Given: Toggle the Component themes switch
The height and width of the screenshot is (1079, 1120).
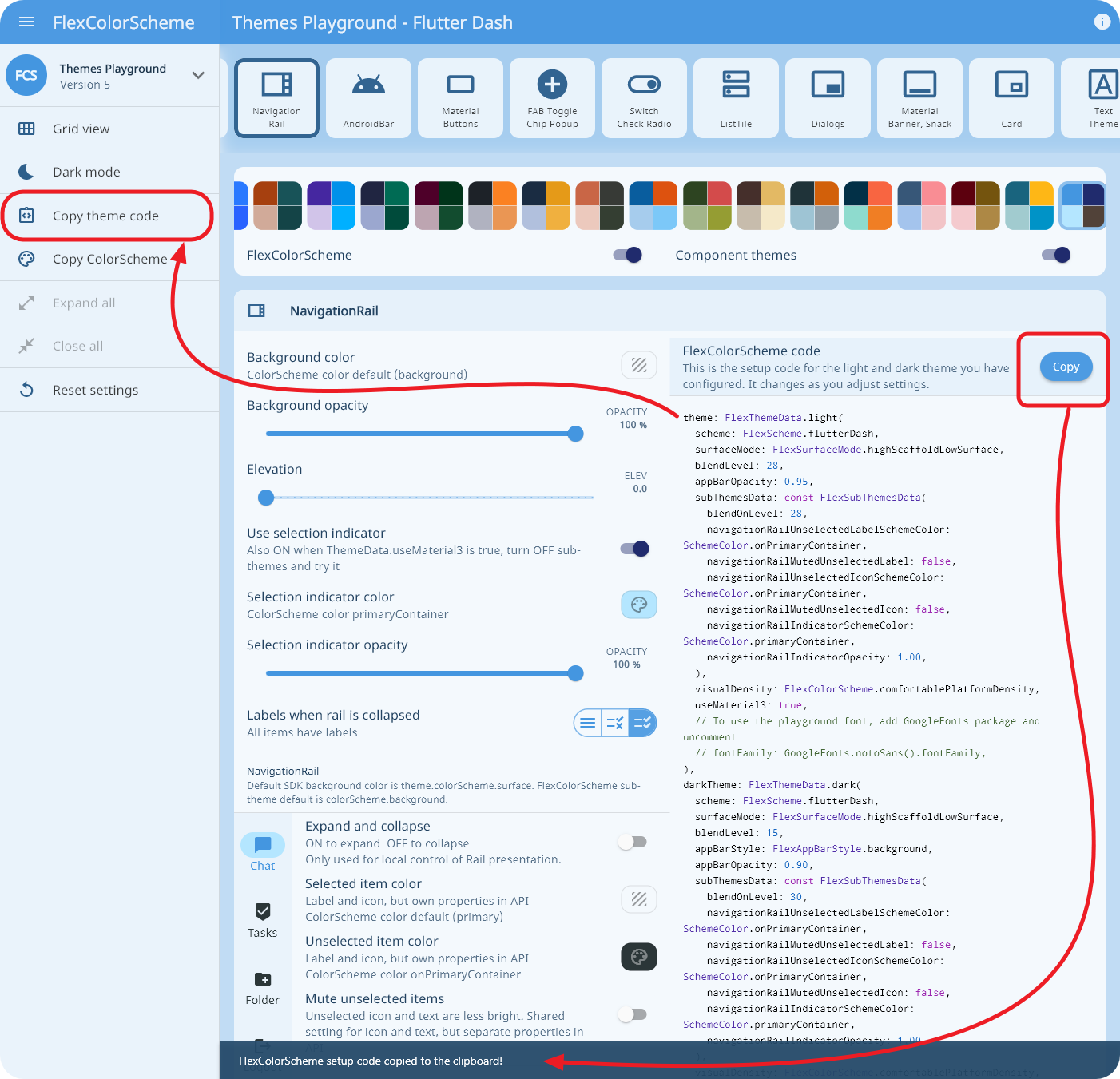Looking at the screenshot, I should (x=1056, y=255).
